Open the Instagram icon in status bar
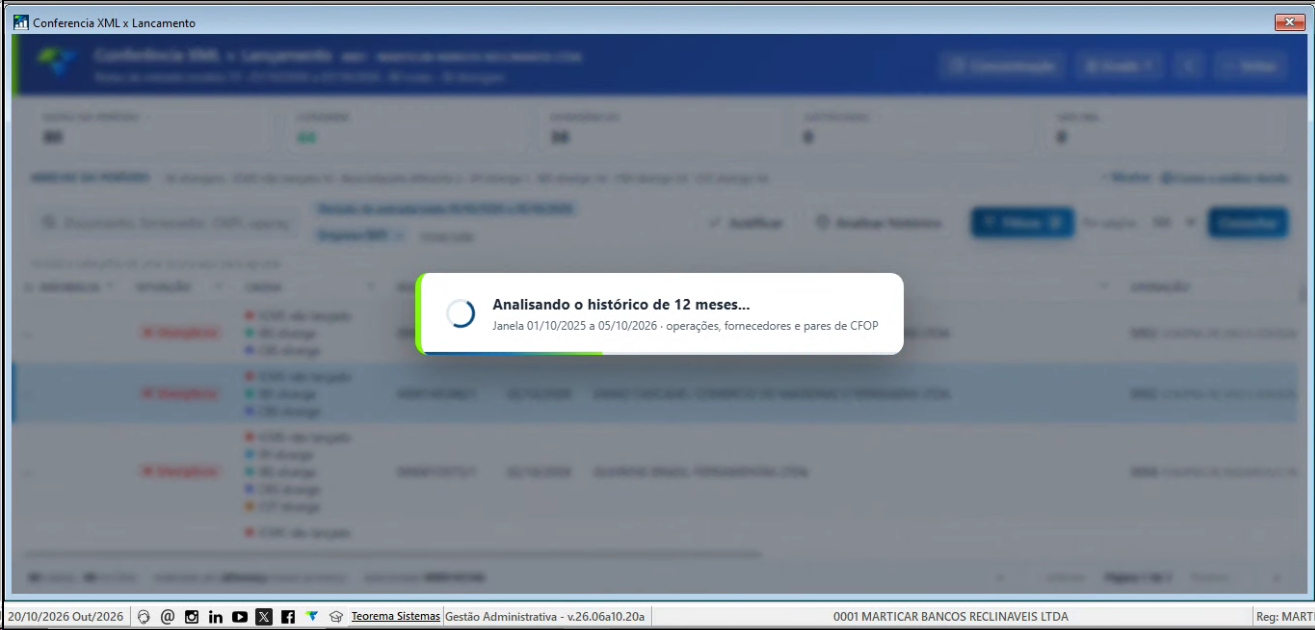 click(192, 617)
